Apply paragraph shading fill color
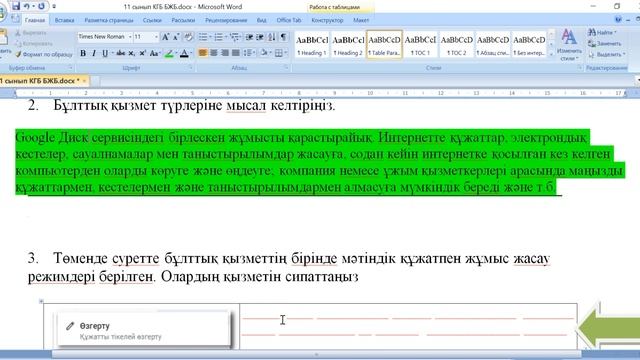This screenshot has height=360, width=640. click(264, 53)
